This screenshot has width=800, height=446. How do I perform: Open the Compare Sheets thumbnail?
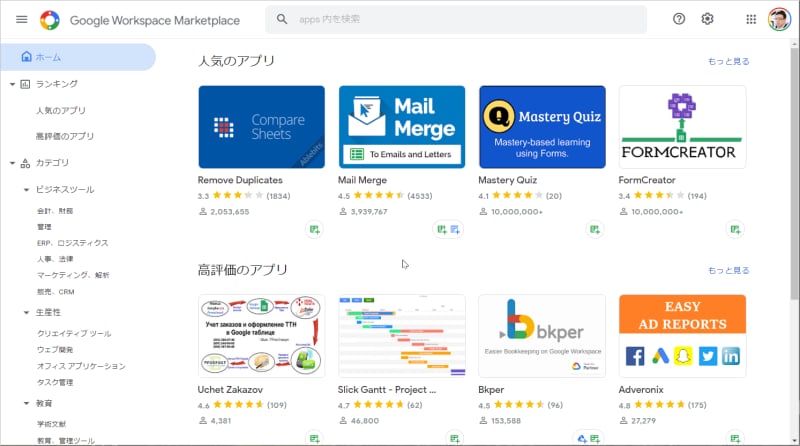(x=261, y=127)
